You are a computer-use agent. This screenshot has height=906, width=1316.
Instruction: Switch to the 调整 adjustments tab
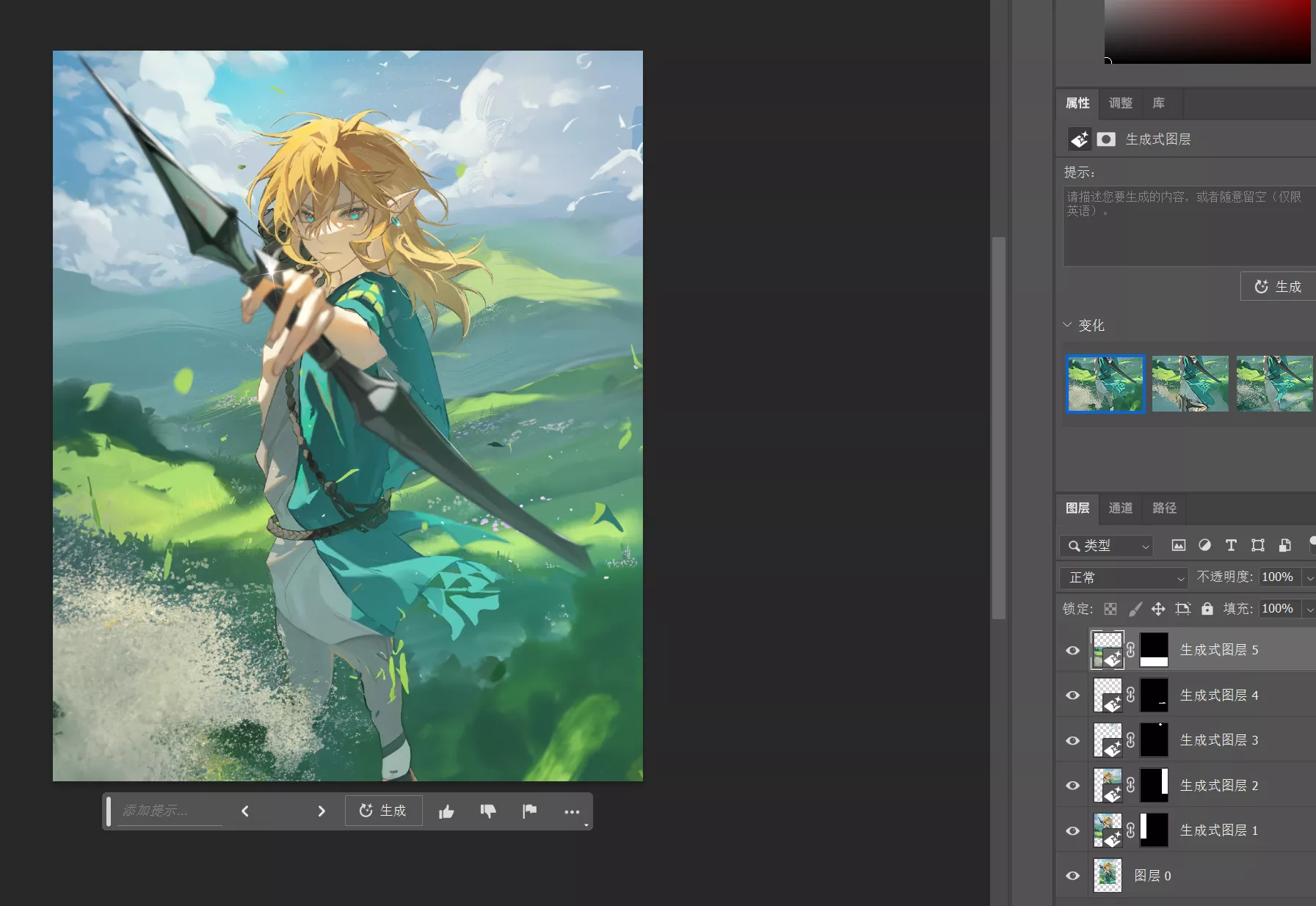coord(1120,103)
